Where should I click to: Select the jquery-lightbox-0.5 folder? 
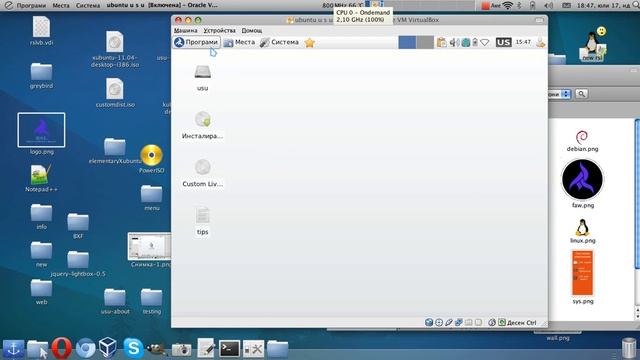pos(78,264)
